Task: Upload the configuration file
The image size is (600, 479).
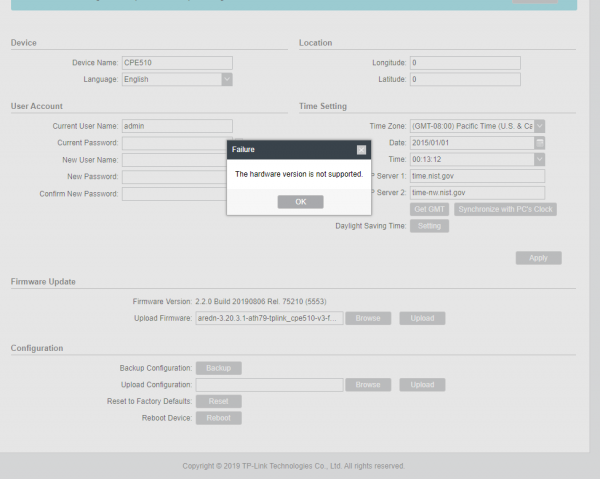Action: (x=422, y=385)
